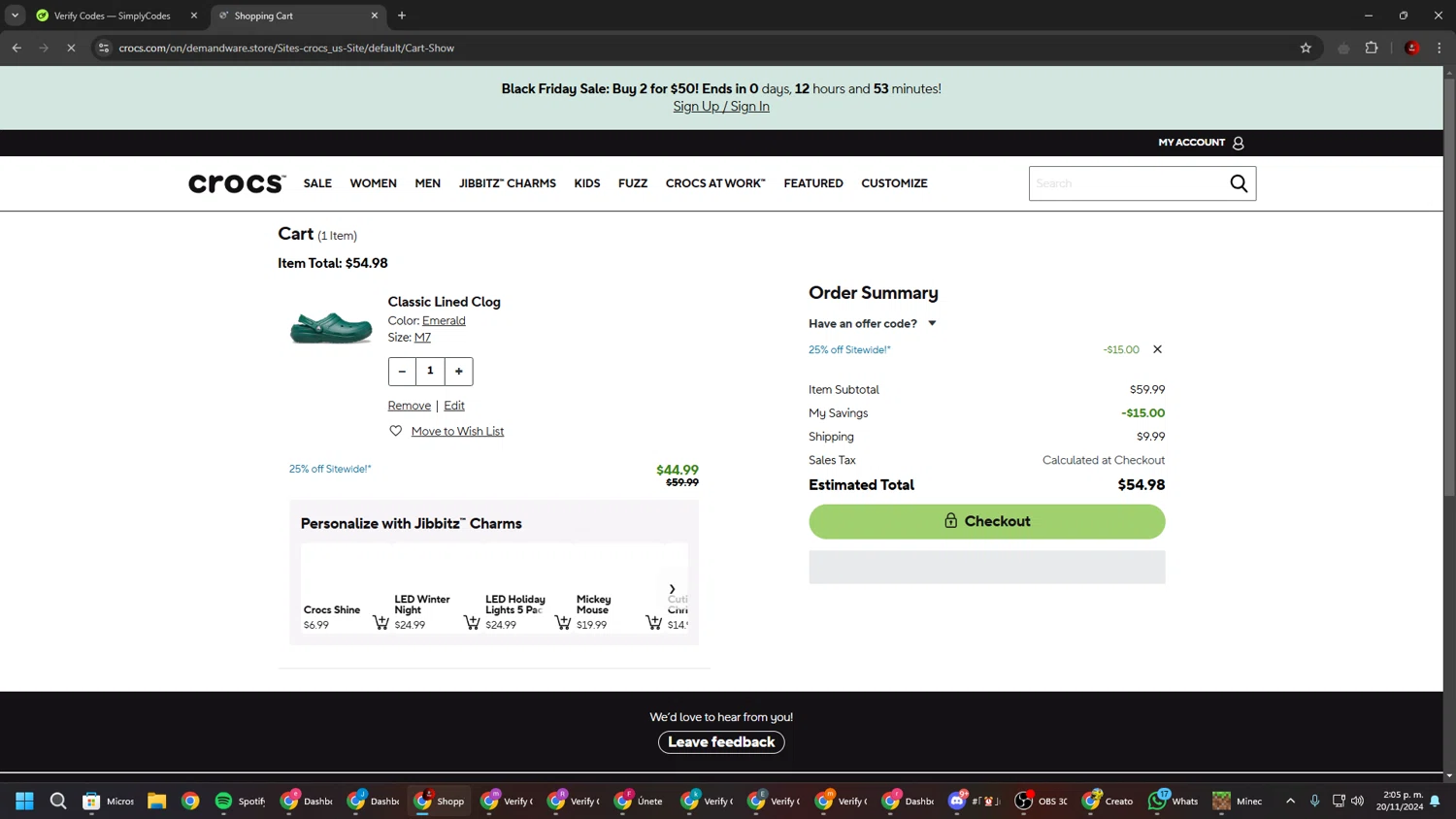
Task: Click M7 size link
Action: pos(422,338)
